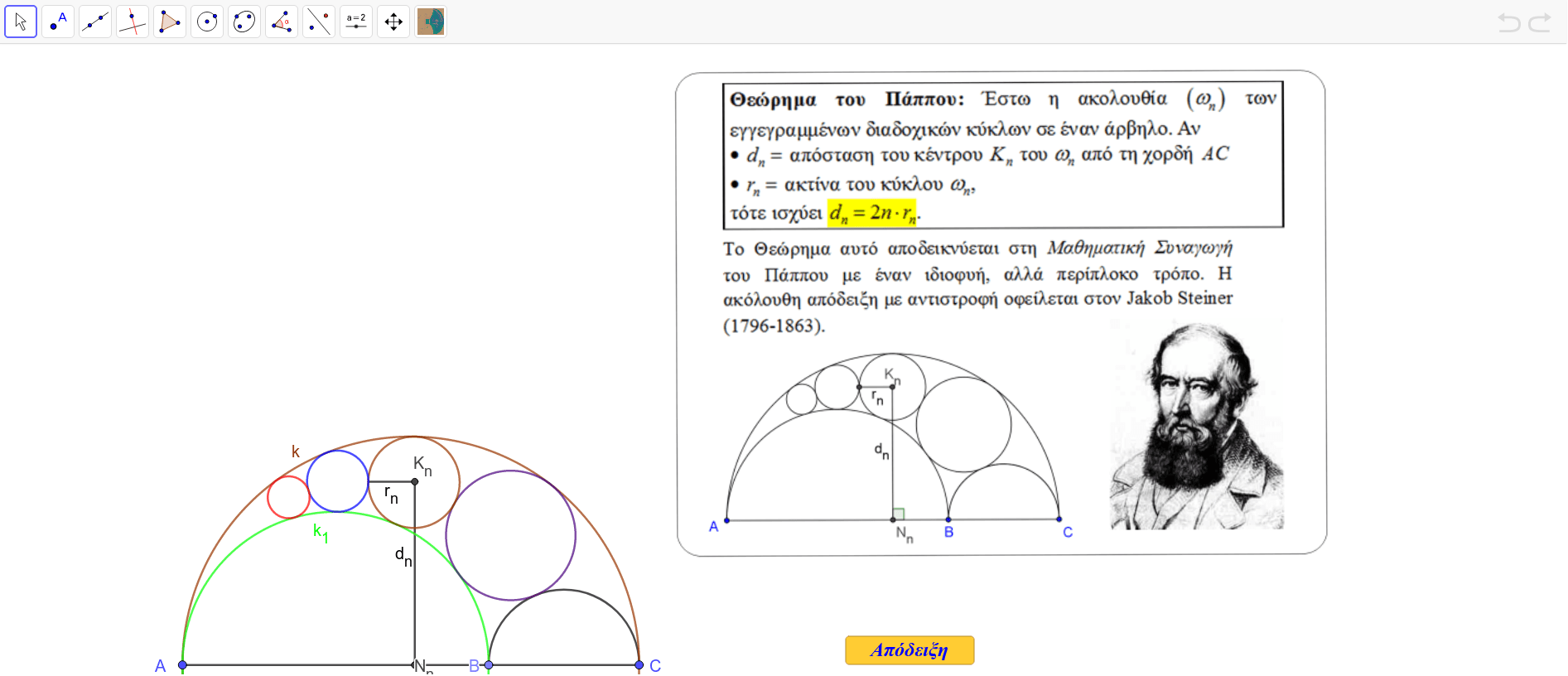Click point C on the construction
The image size is (1568, 676).
tap(639, 665)
